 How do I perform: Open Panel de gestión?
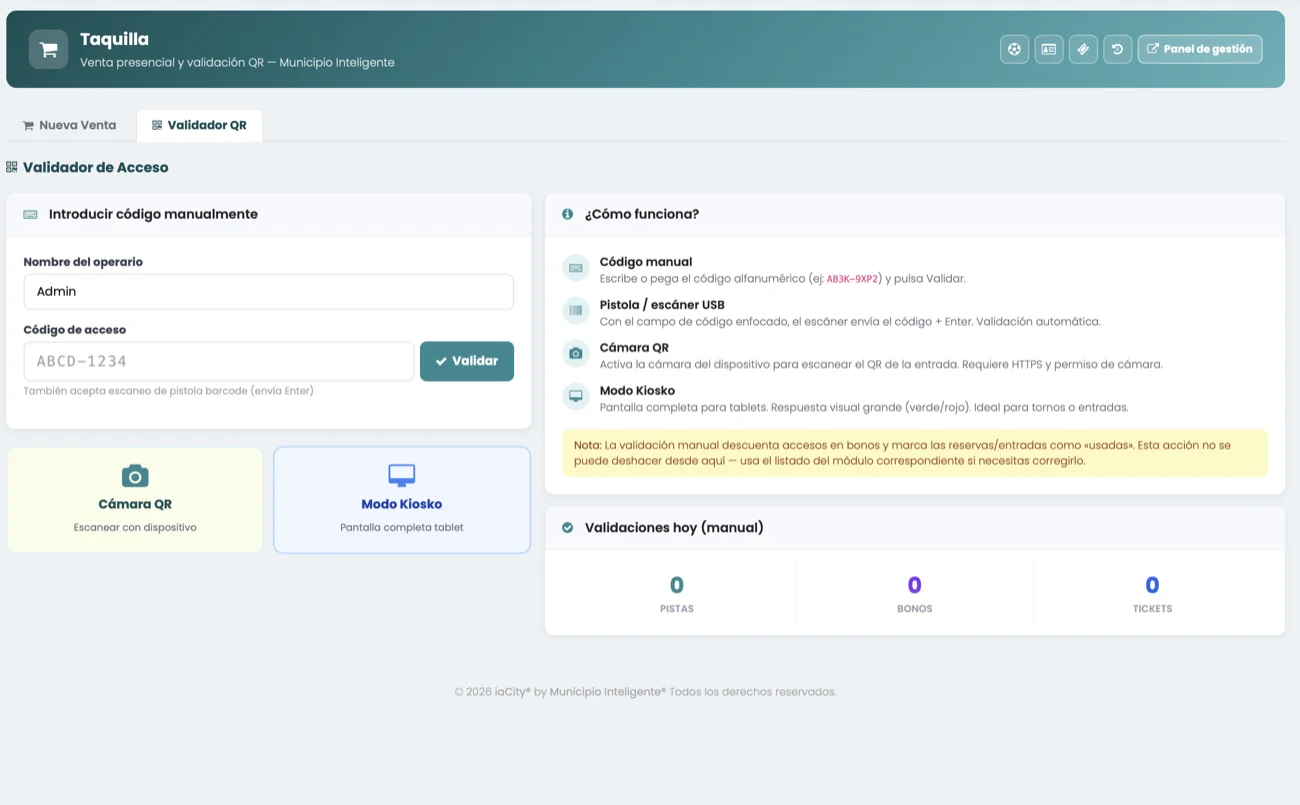1200,49
